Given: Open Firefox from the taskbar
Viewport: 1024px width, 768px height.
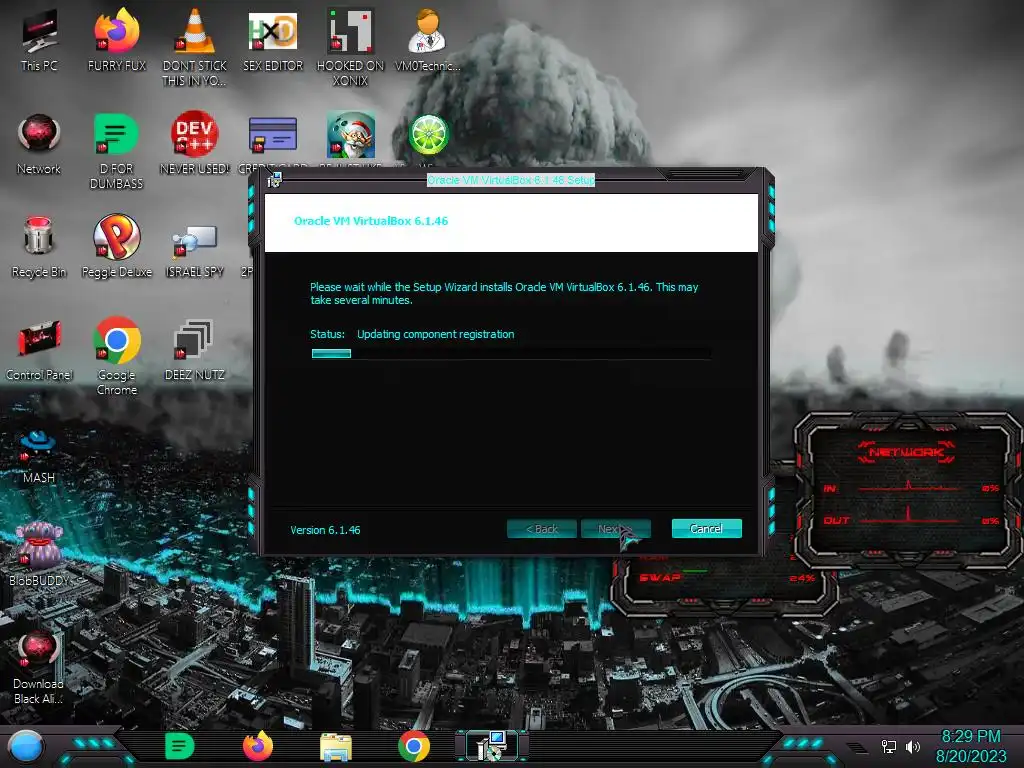Looking at the screenshot, I should click(258, 746).
